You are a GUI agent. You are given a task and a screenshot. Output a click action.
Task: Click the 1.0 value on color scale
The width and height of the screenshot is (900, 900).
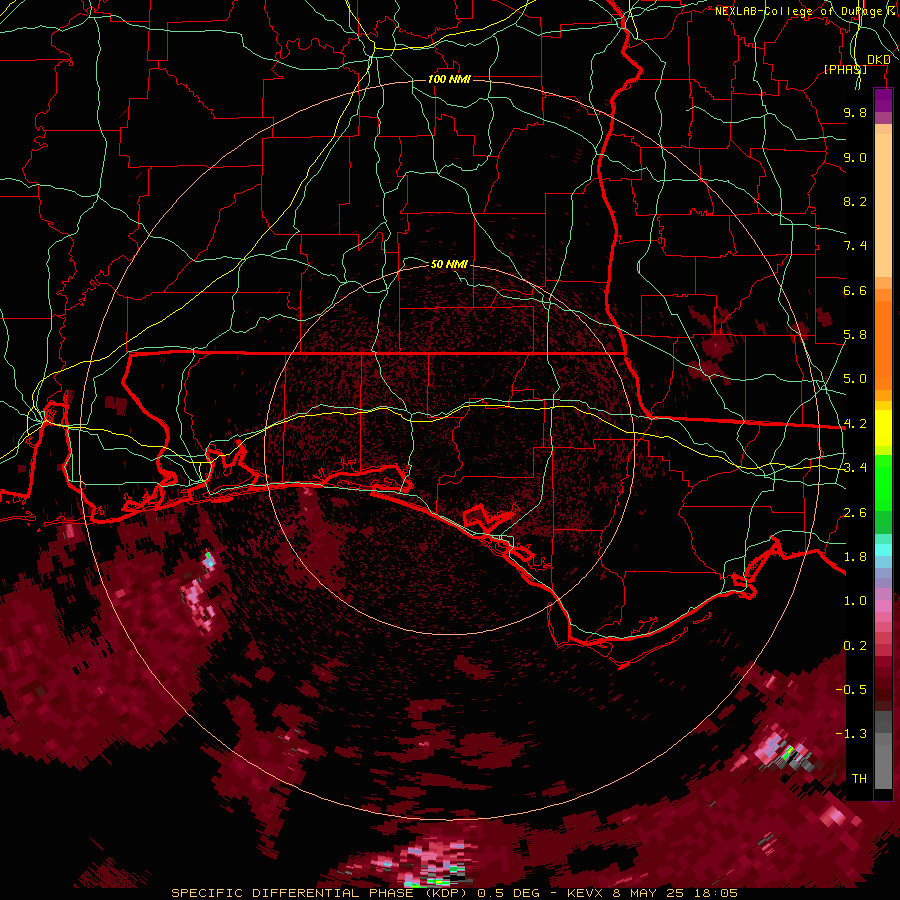pos(855,601)
